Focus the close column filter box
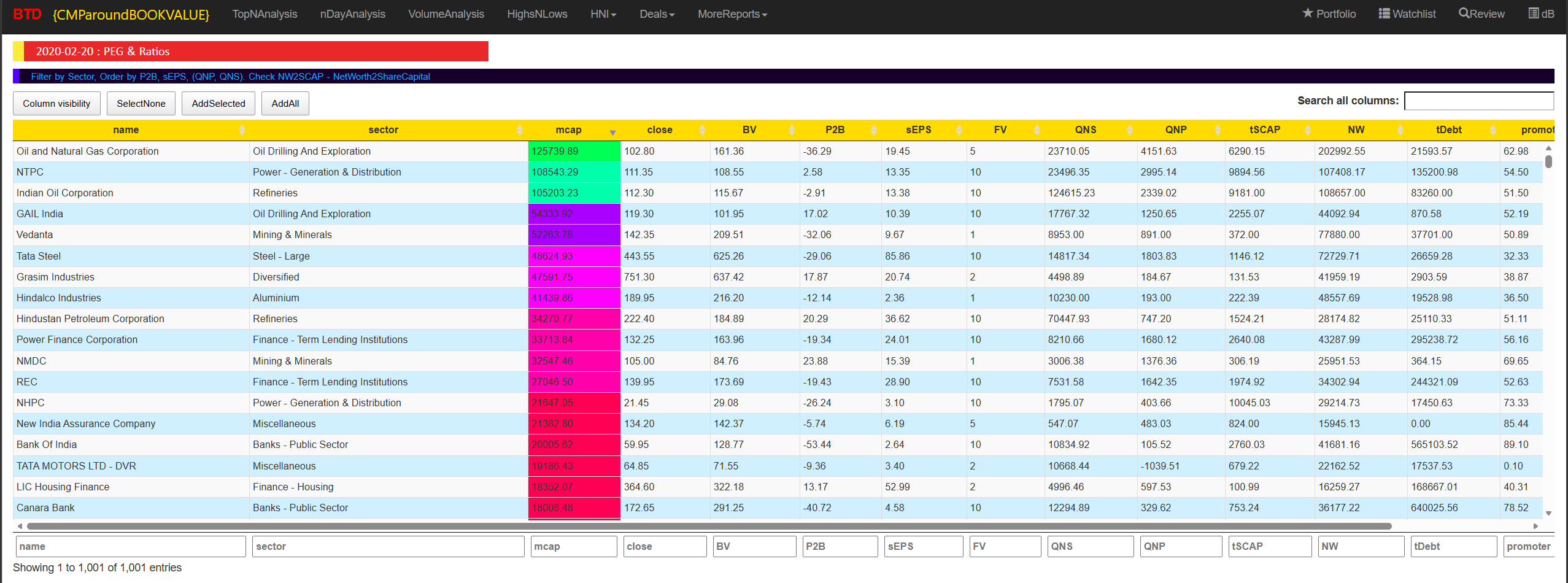Viewport: 1568px width, 583px height. click(x=665, y=546)
